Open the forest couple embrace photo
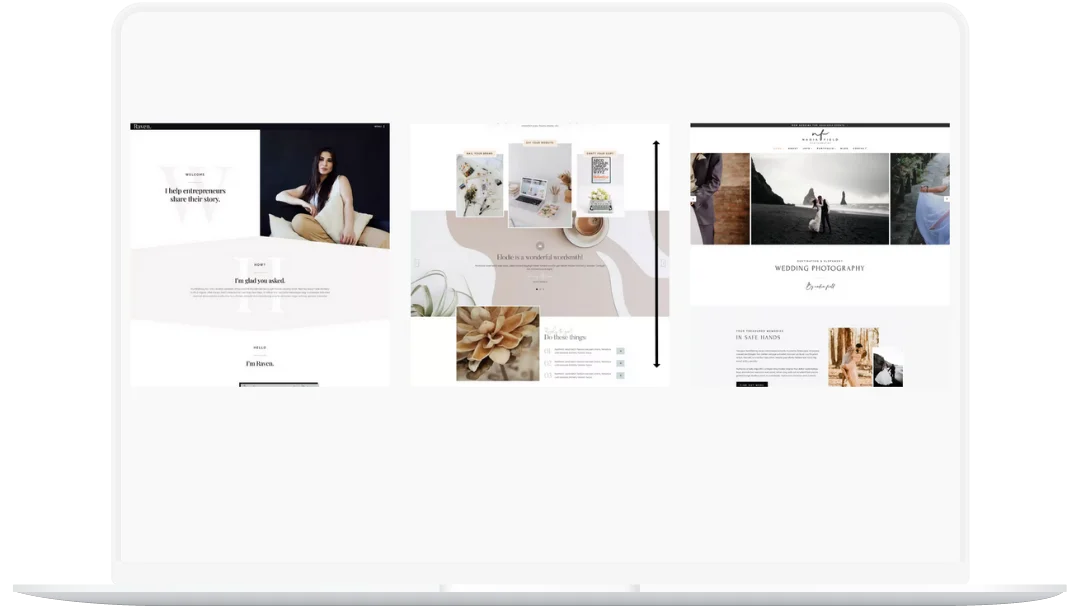This screenshot has width=1080, height=608. 853,357
